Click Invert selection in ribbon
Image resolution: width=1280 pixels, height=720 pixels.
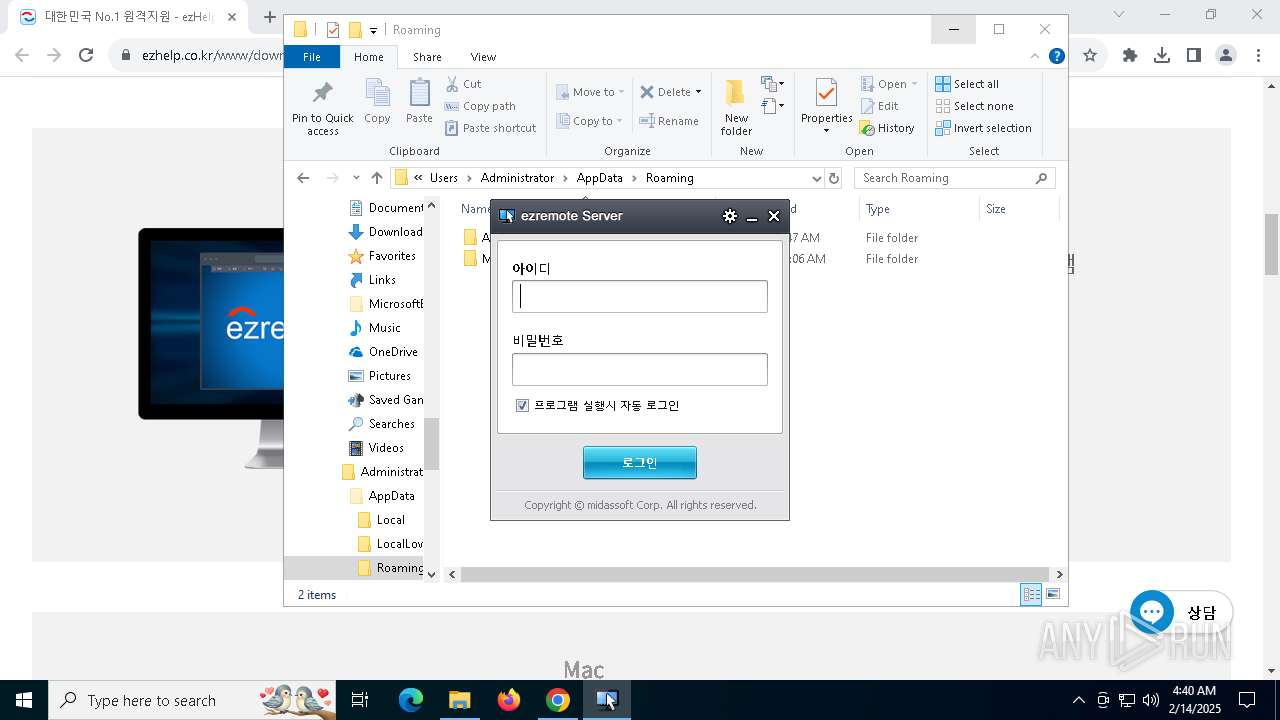(983, 128)
